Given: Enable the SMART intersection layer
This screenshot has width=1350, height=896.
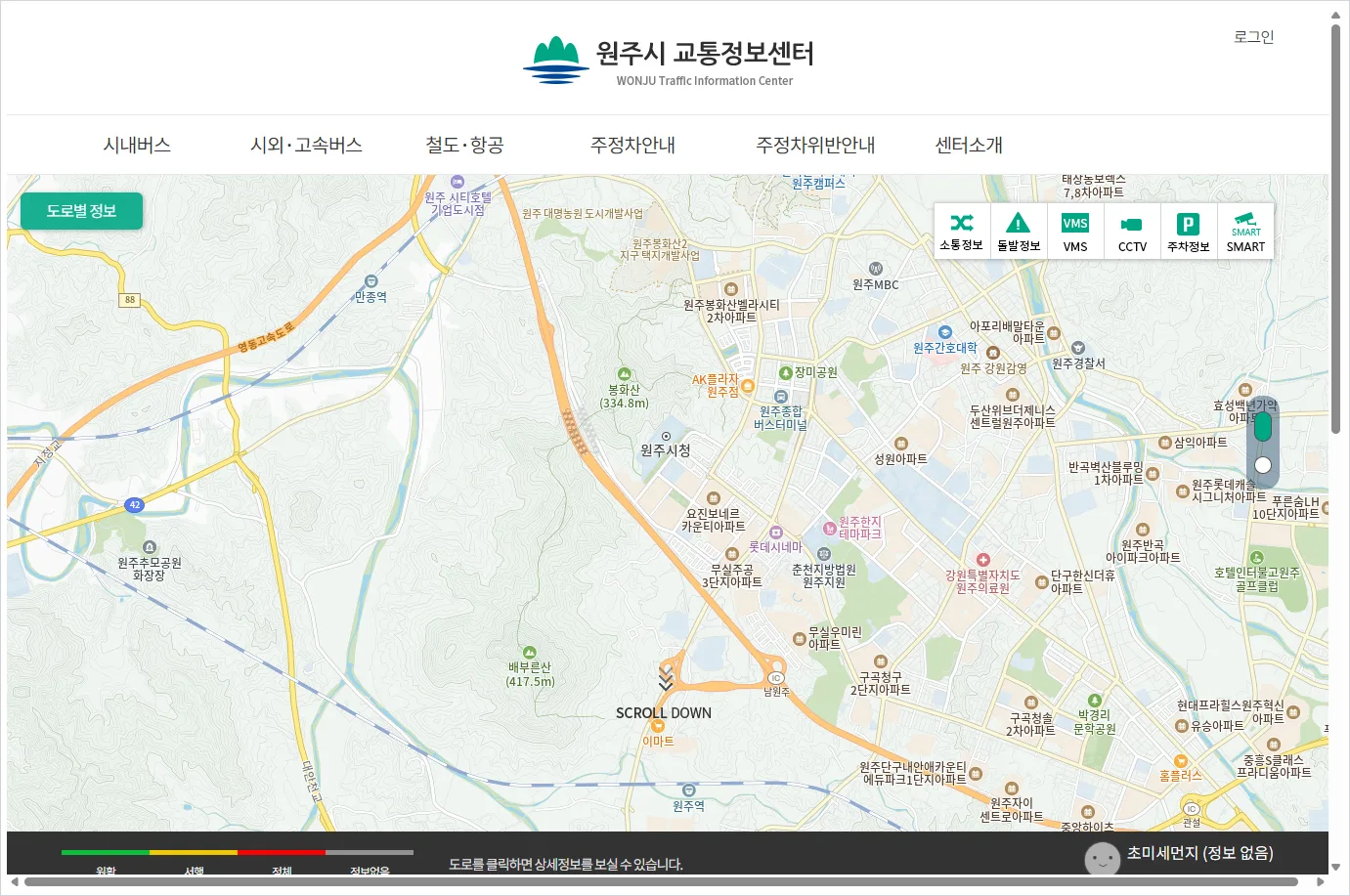Looking at the screenshot, I should pyautogui.click(x=1245, y=232).
